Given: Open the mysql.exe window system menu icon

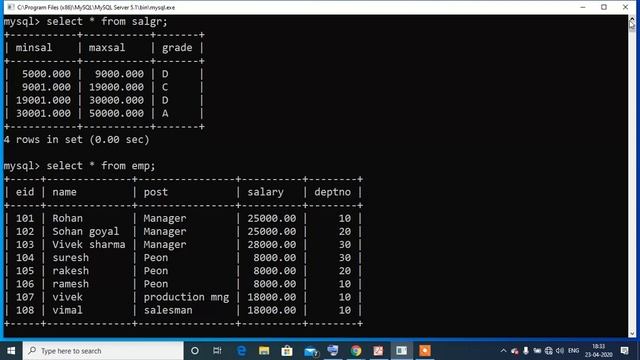Looking at the screenshot, I should pyautogui.click(x=11, y=7).
